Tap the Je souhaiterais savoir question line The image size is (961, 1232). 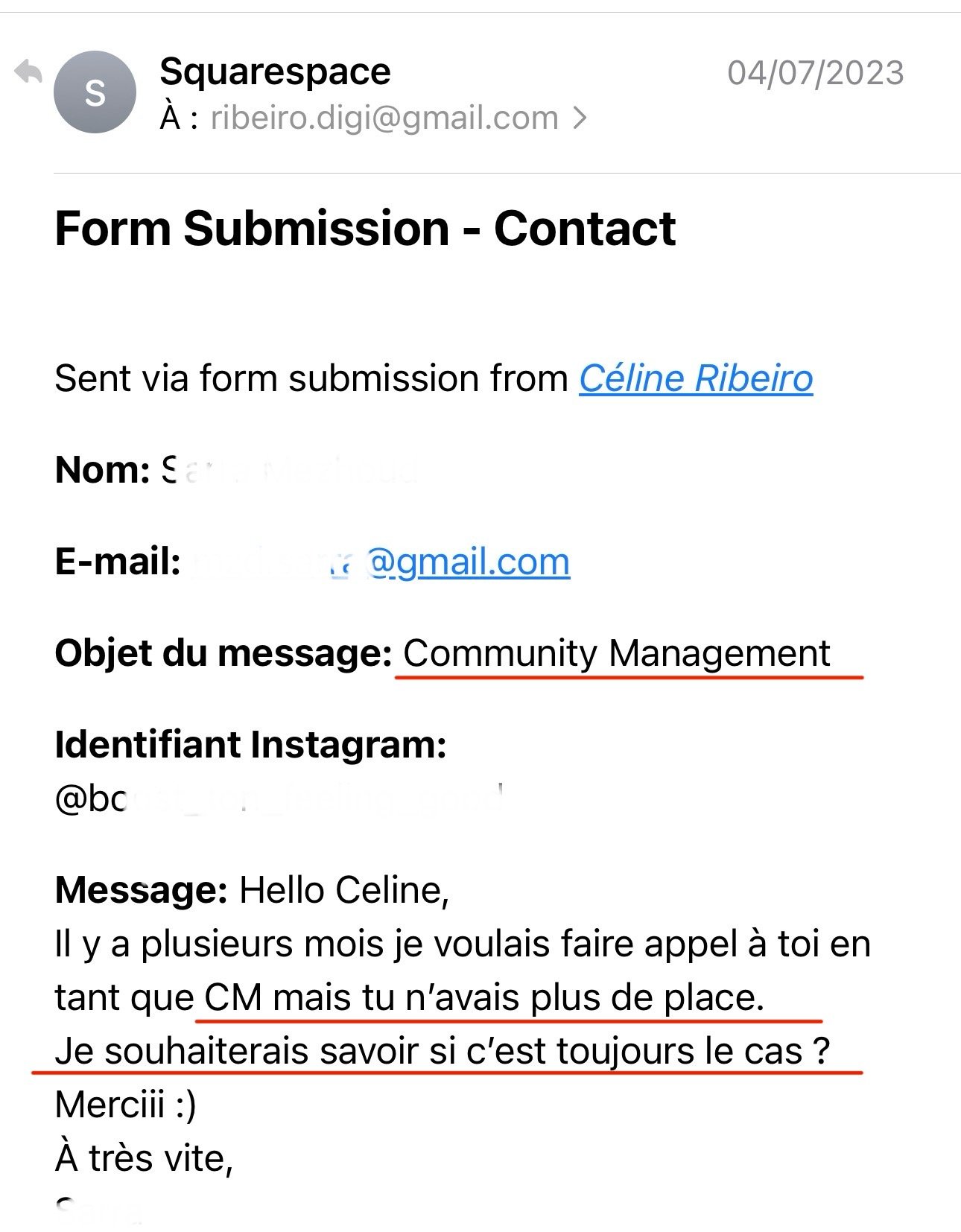(443, 1051)
